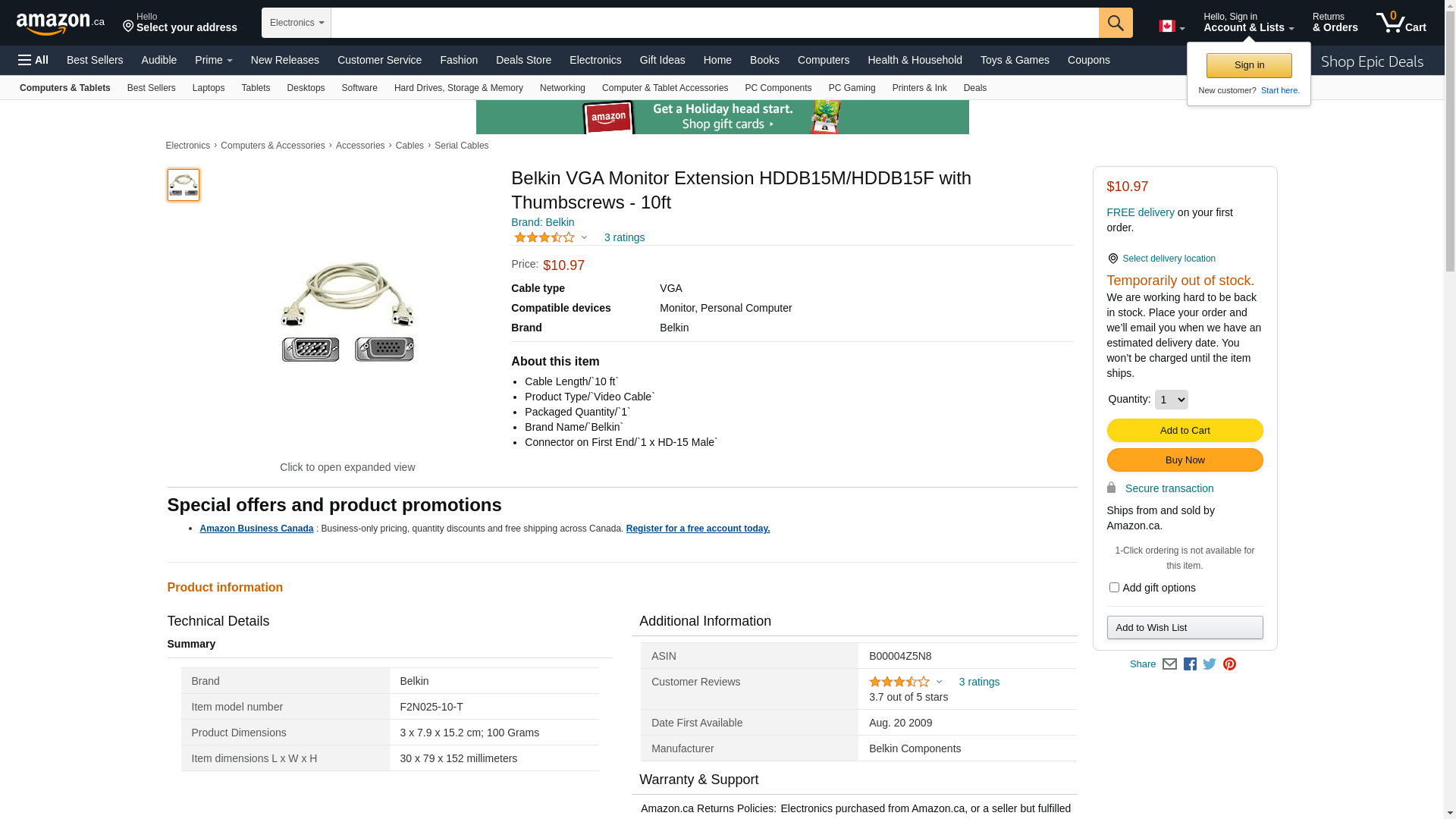Expand the Canada flag language dropdown

coord(1172,27)
